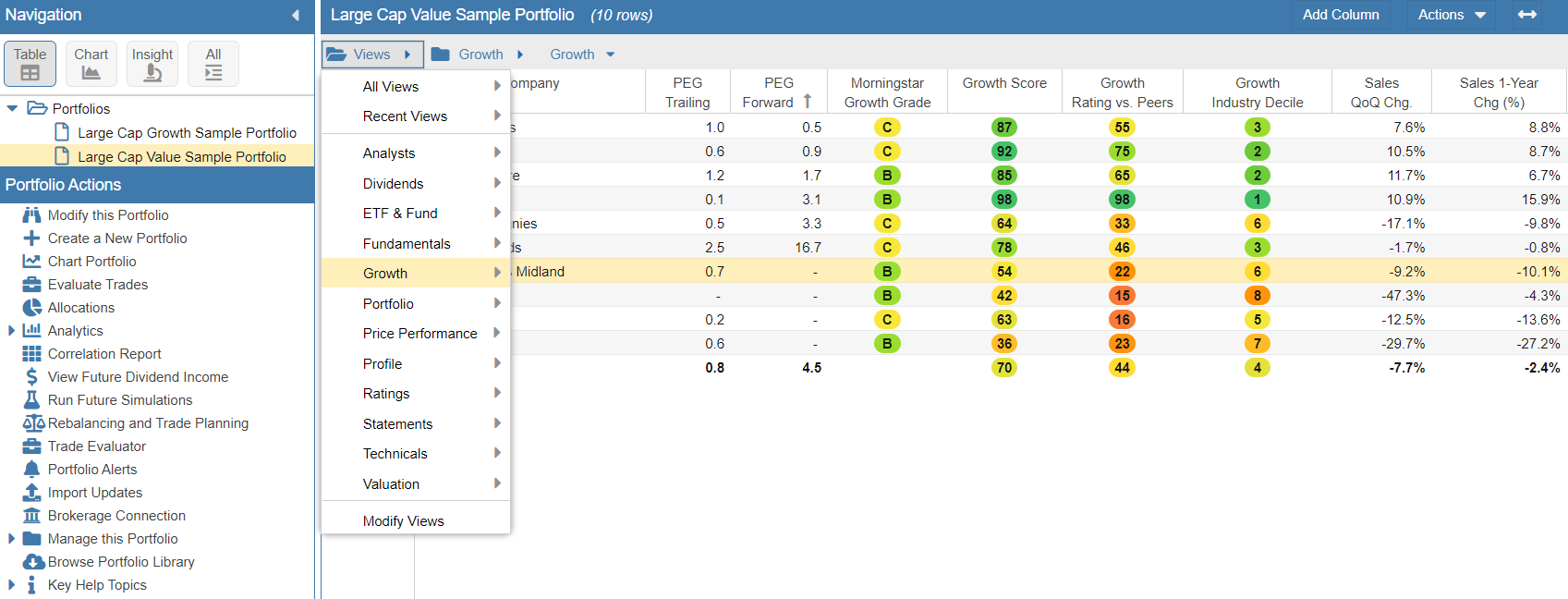Sort by Sales QoQ Chg. column header
The height and width of the screenshot is (599, 1568).
[1381, 92]
